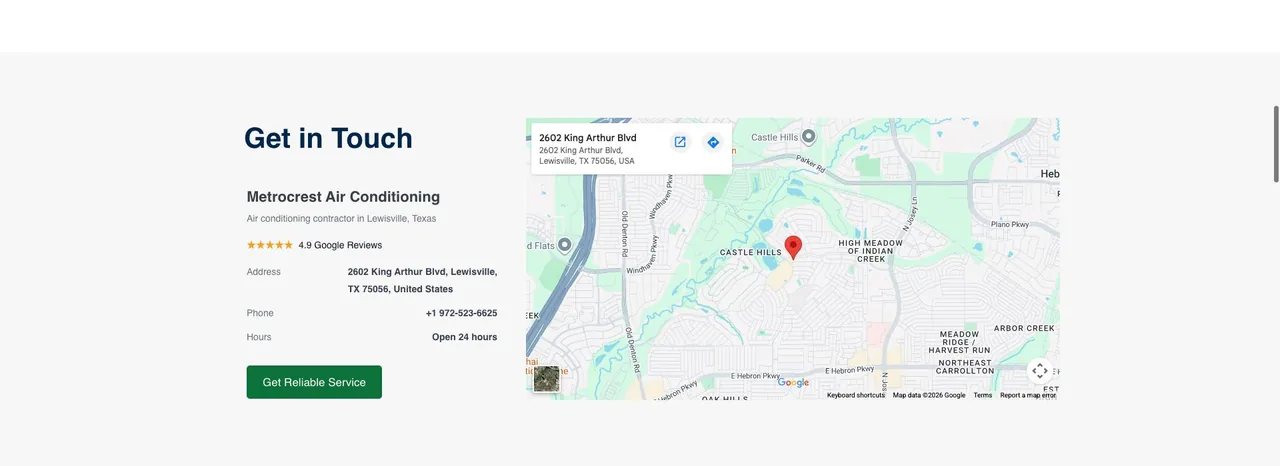1280x466 pixels.
Task: Click the ARBOR CREEK map label
Action: click(x=1024, y=328)
